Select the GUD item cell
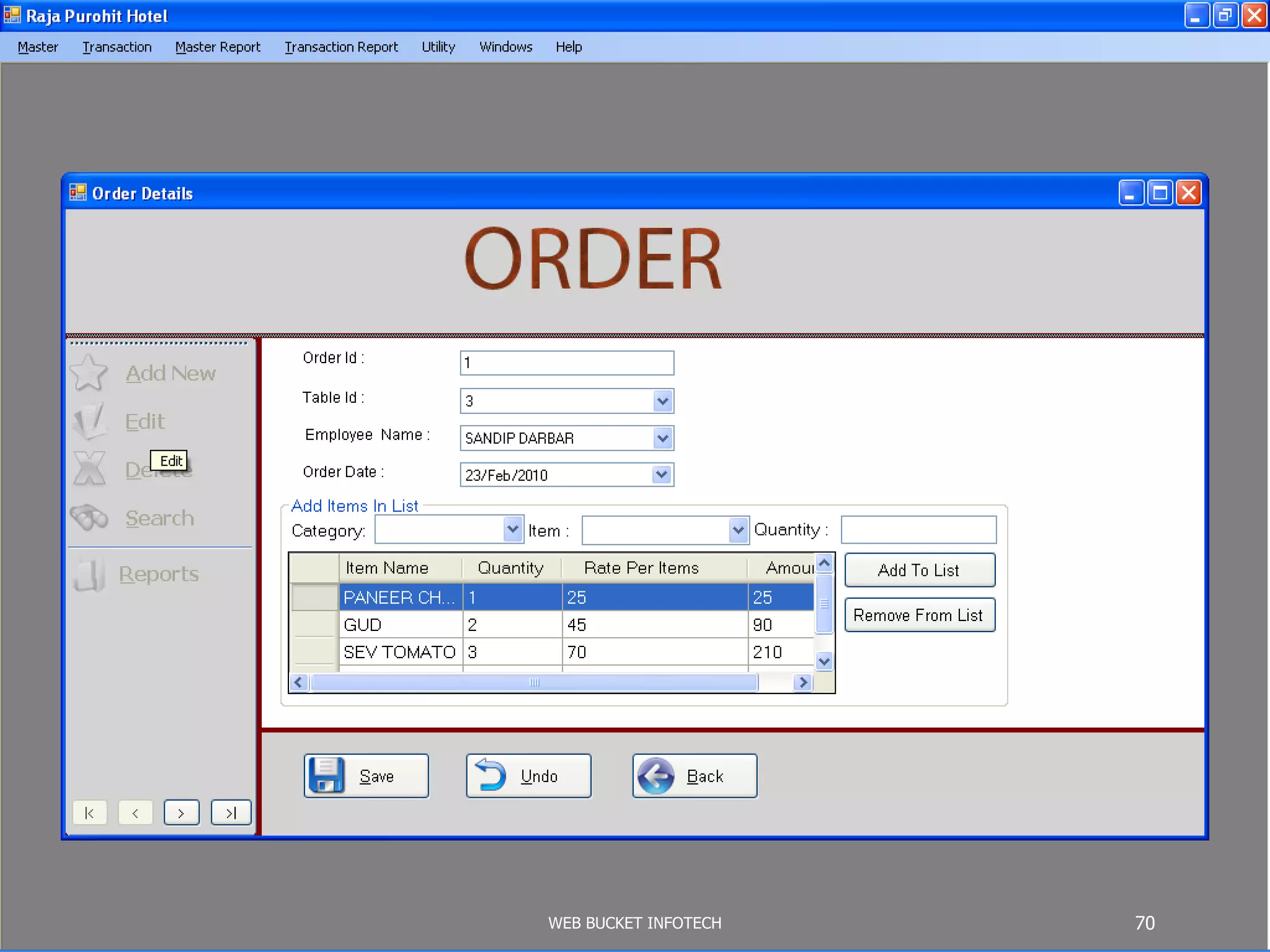The image size is (1270, 952). [401, 624]
